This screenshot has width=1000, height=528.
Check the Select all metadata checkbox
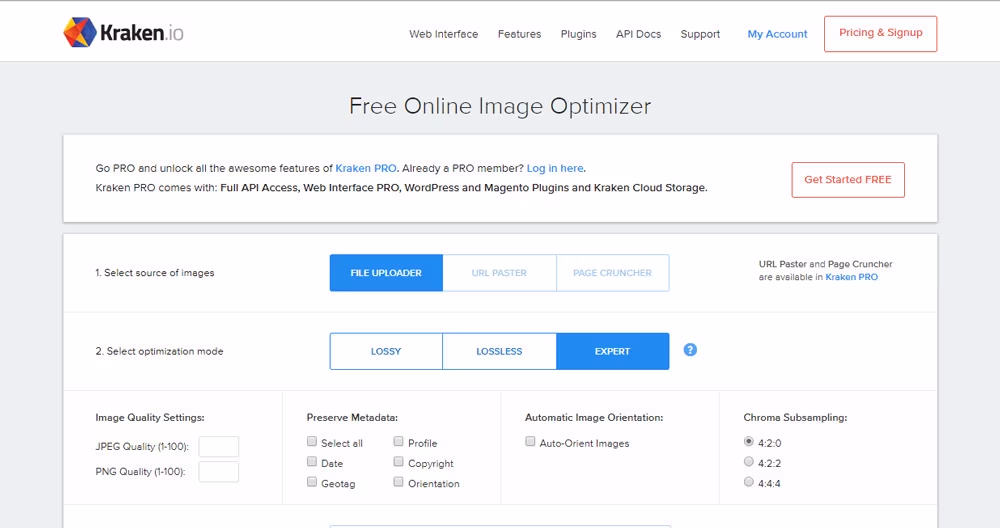[x=312, y=441]
